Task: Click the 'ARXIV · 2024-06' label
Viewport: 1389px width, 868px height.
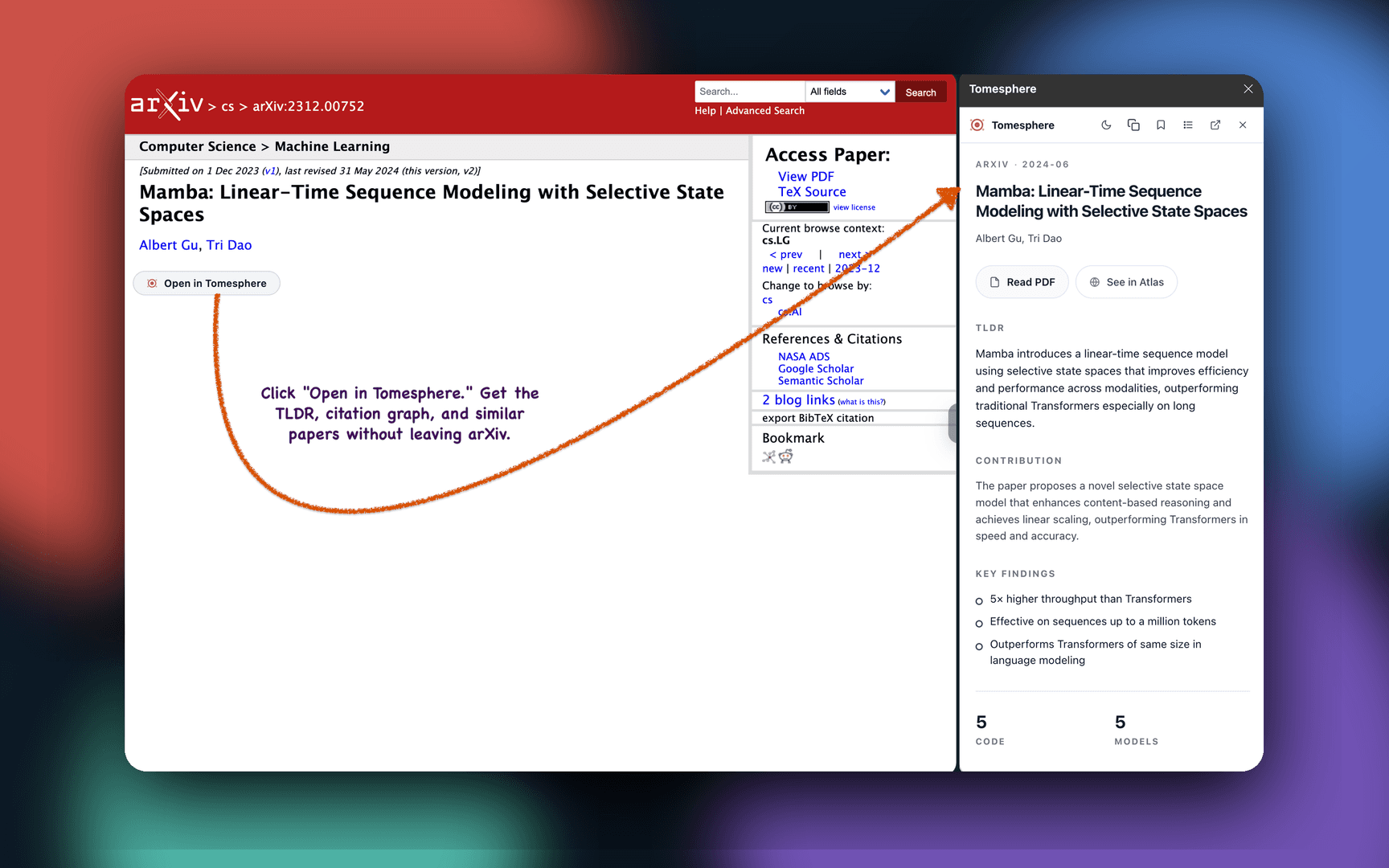Action: pos(1022,165)
